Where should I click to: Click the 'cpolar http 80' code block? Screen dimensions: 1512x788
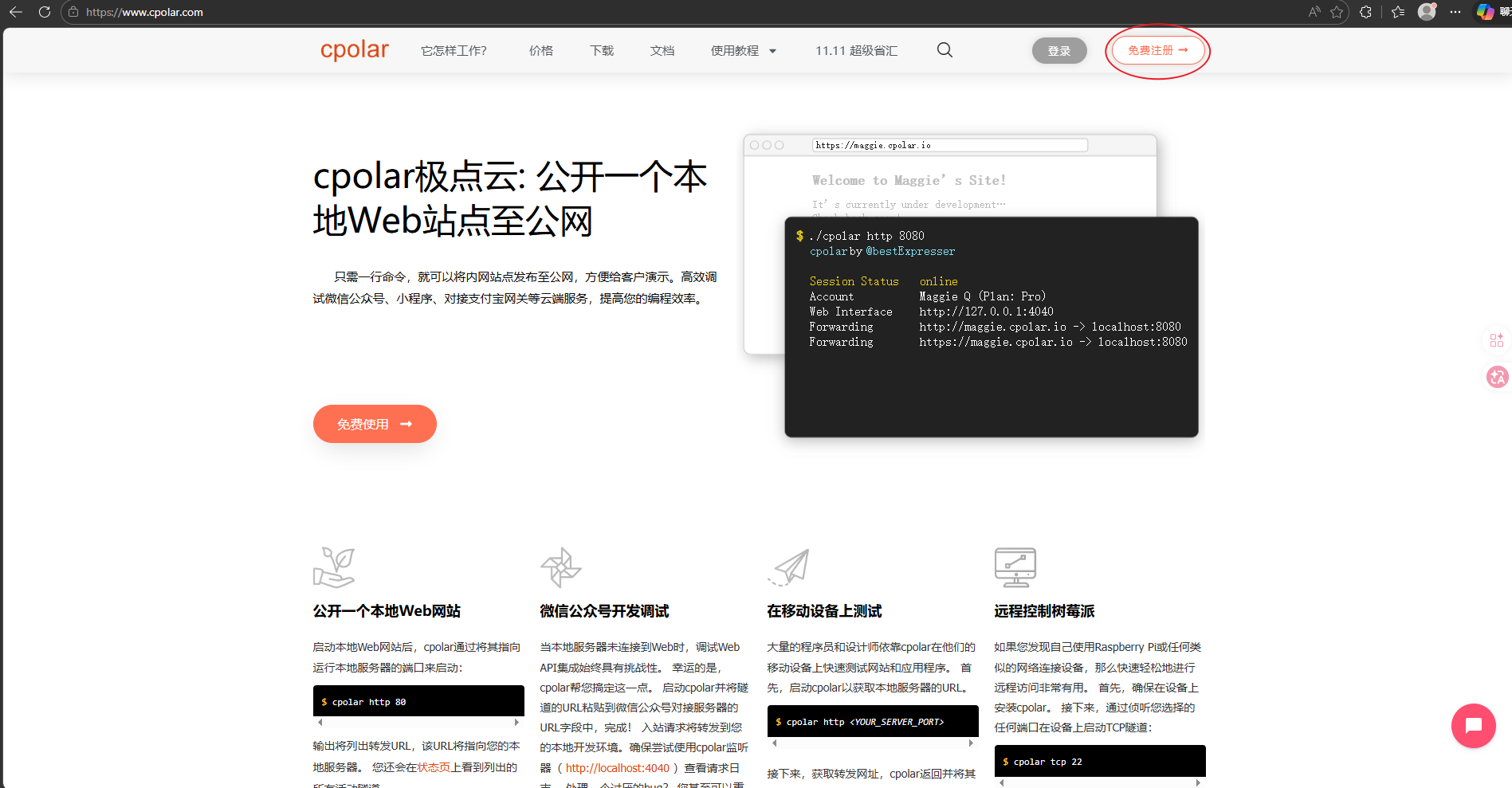pyautogui.click(x=418, y=701)
